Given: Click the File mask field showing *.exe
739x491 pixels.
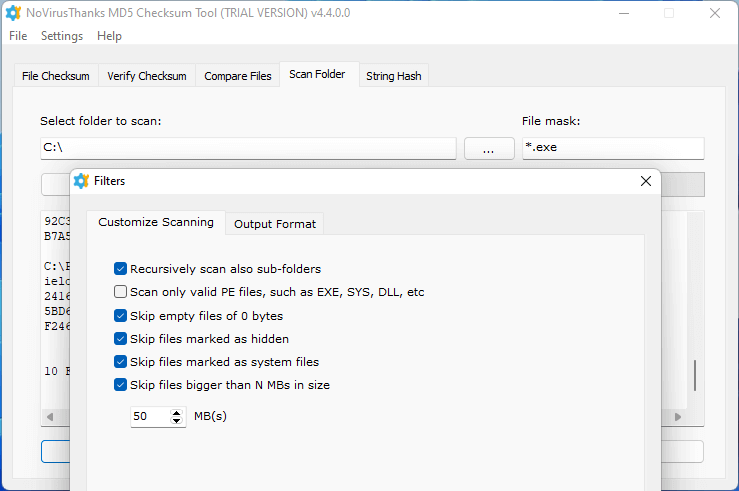Looking at the screenshot, I should [613, 148].
